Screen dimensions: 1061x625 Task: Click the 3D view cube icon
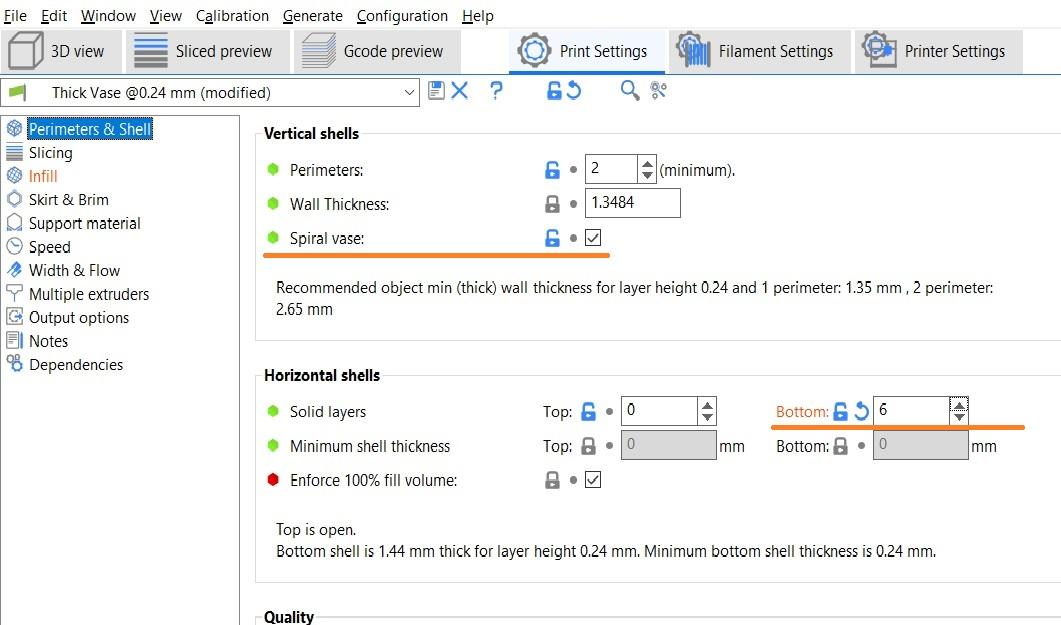click(26, 51)
